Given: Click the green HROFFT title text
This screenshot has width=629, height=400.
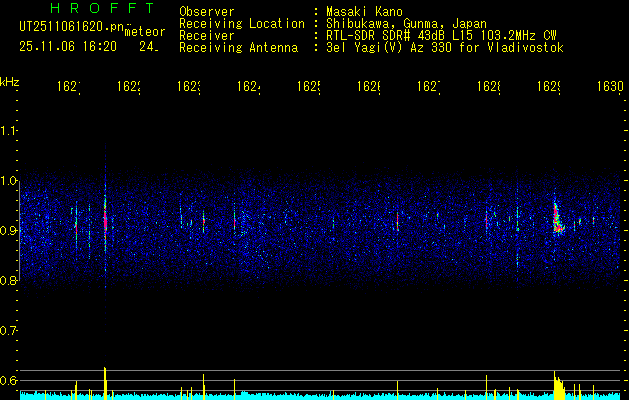Looking at the screenshot, I should click(x=103, y=8).
